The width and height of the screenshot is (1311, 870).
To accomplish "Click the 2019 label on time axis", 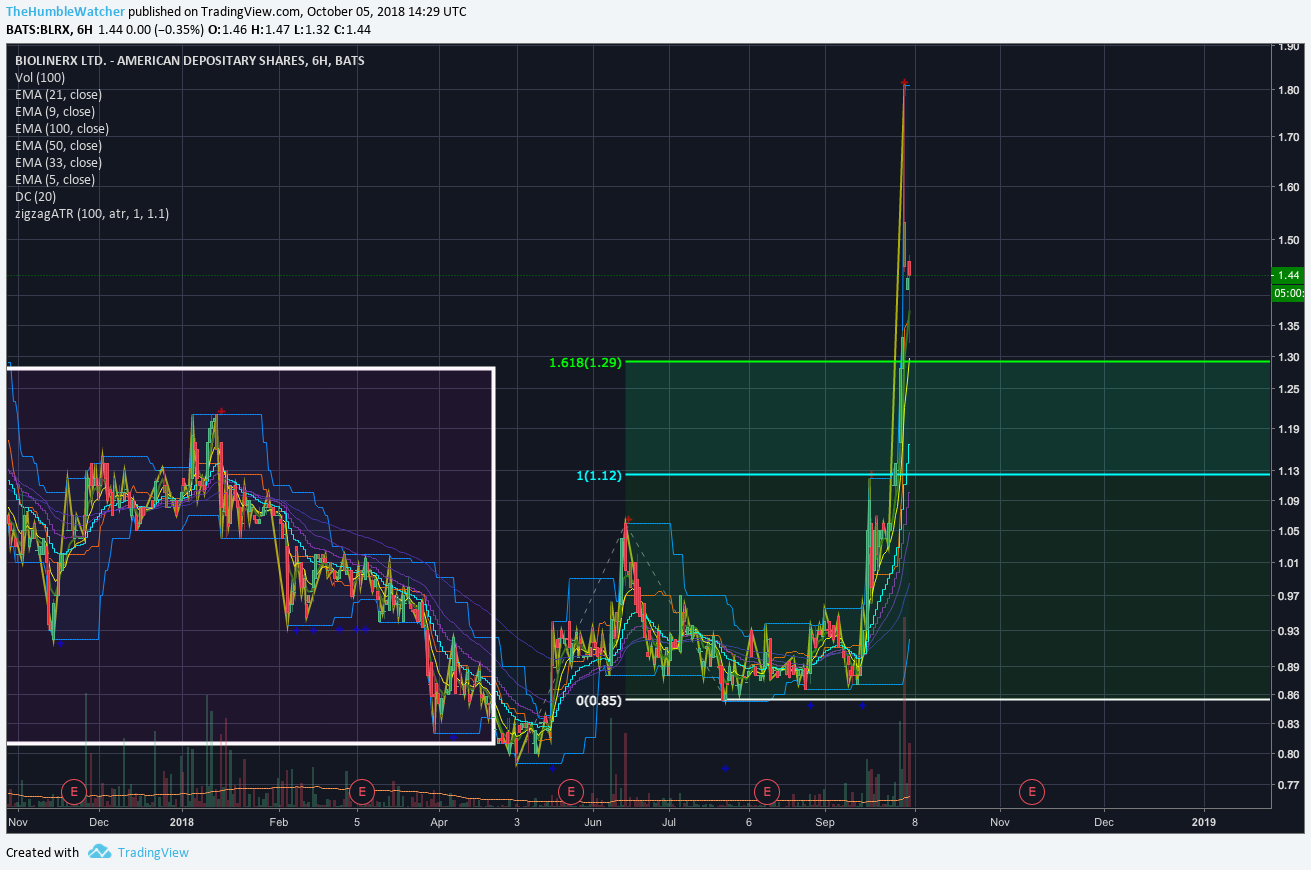I will 1204,822.
